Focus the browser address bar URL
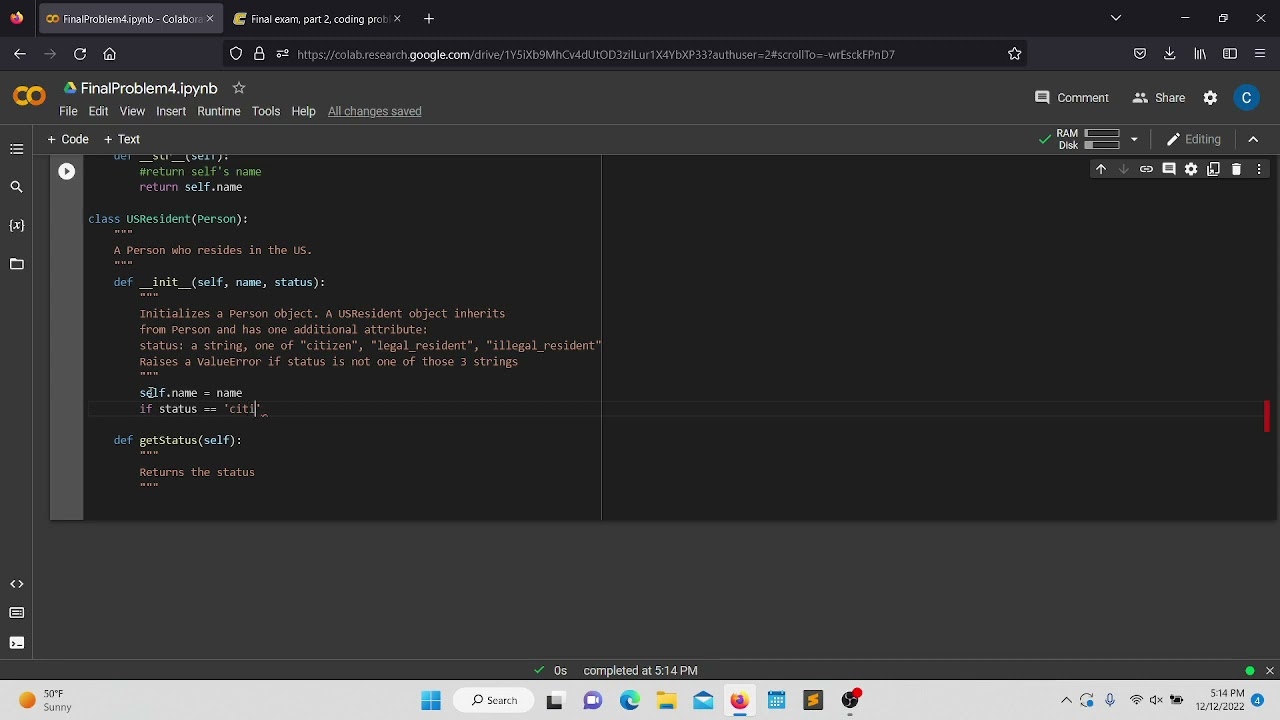The image size is (1280, 720). pyautogui.click(x=595, y=54)
